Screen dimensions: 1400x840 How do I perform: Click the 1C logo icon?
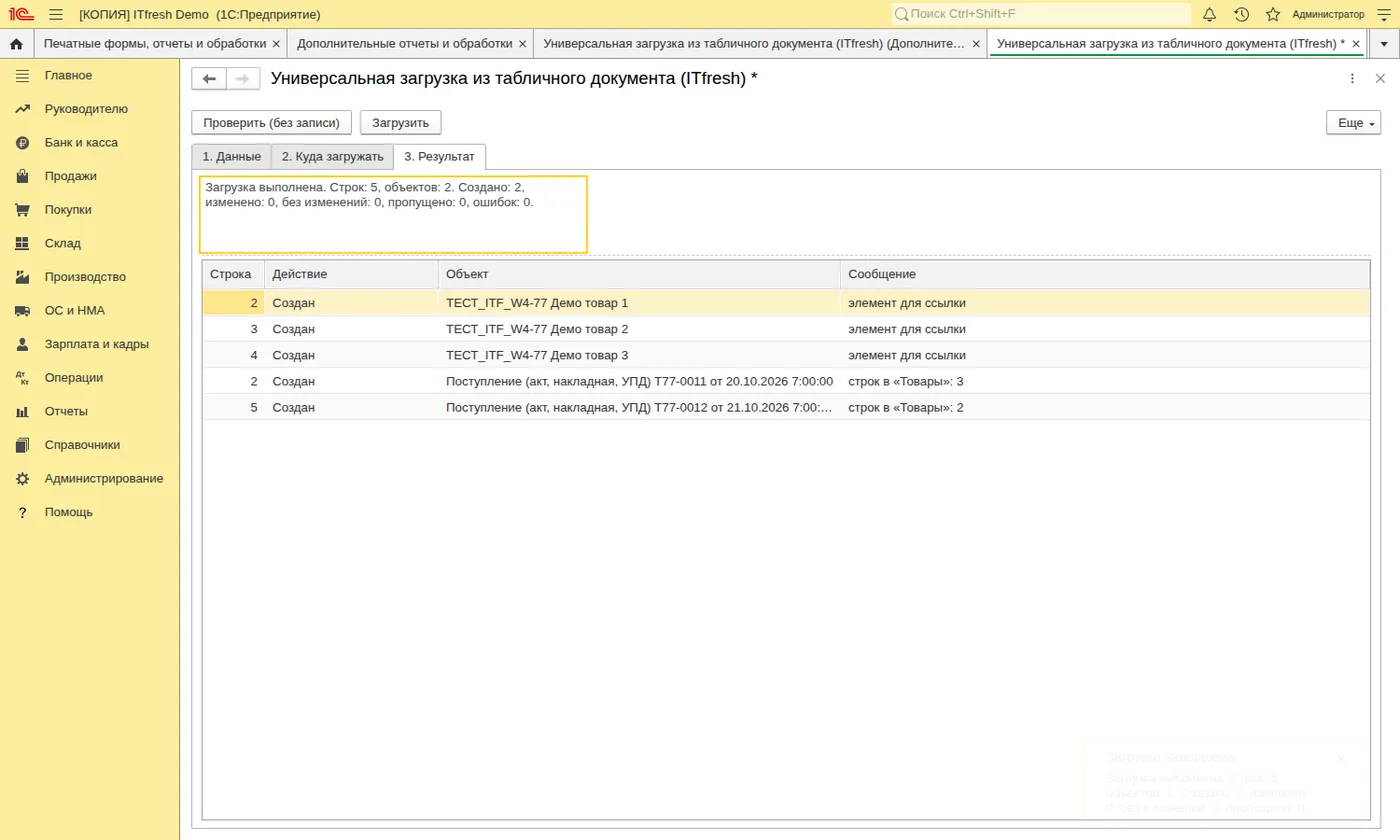pos(21,14)
